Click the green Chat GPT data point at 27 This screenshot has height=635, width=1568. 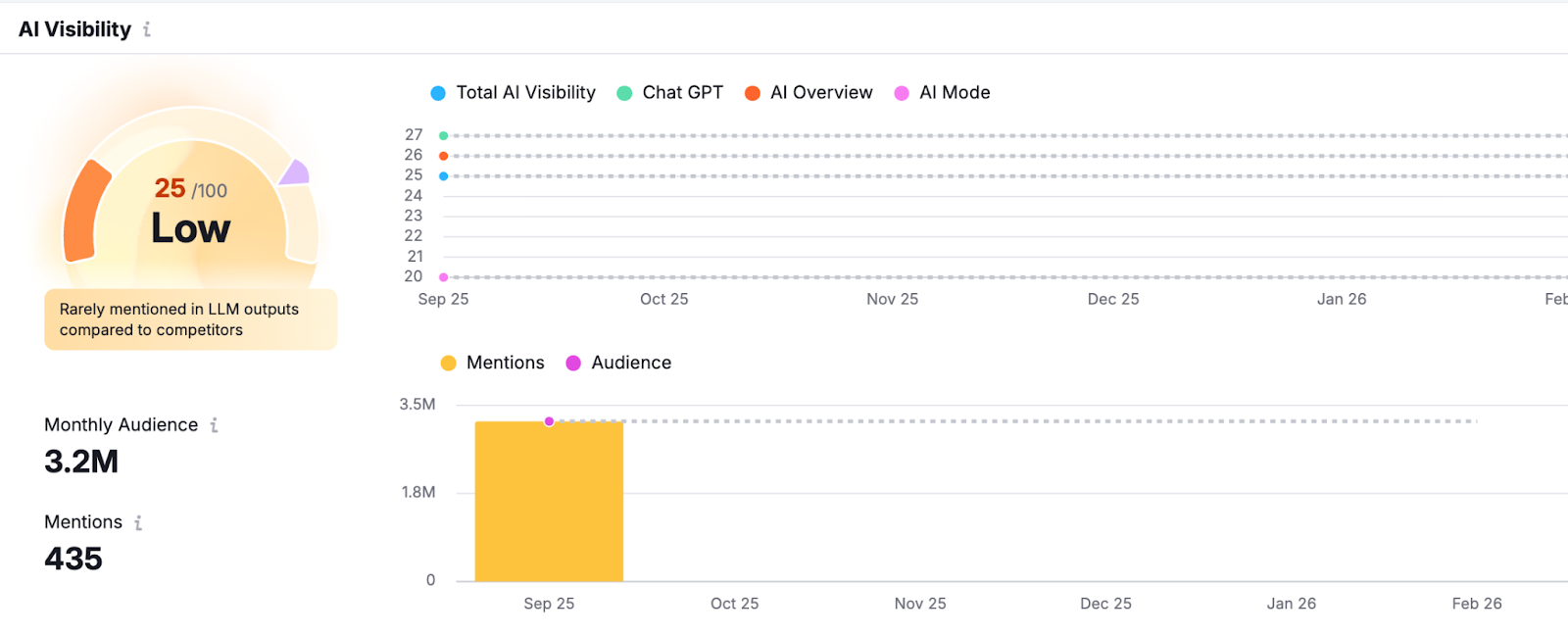444,136
